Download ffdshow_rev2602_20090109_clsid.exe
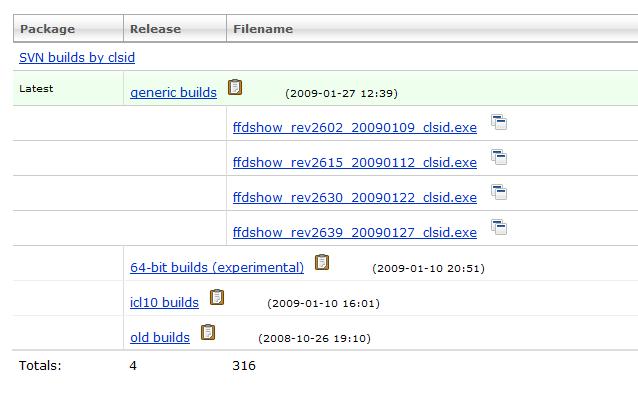Image resolution: width=638 pixels, height=400 pixels. coord(355,128)
